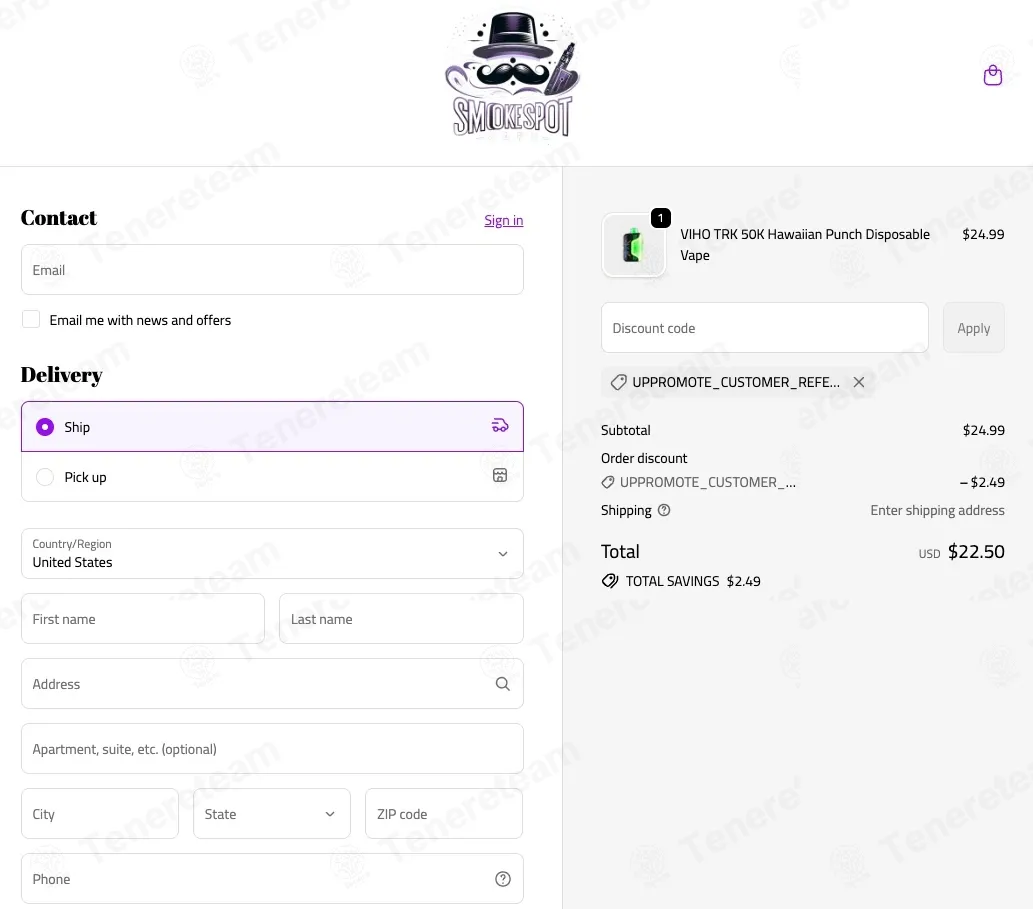Screen dimensions: 1033x909
Task: Select the Ship delivery option
Action: point(272,427)
